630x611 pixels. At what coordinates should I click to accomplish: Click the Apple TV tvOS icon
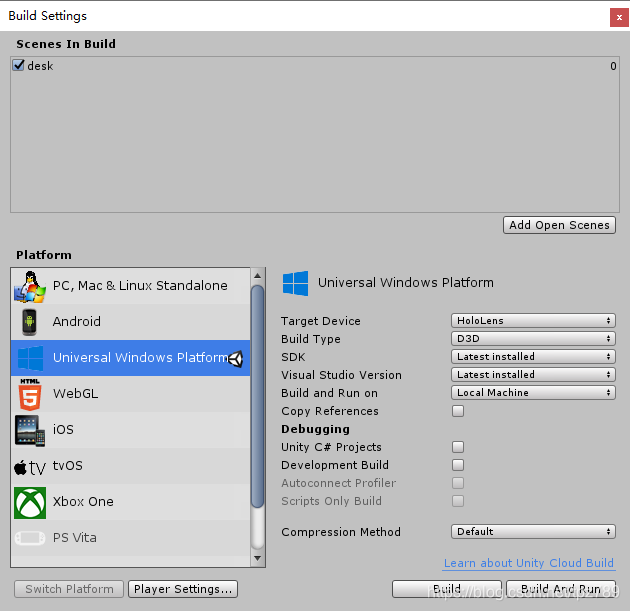pyautogui.click(x=30, y=468)
